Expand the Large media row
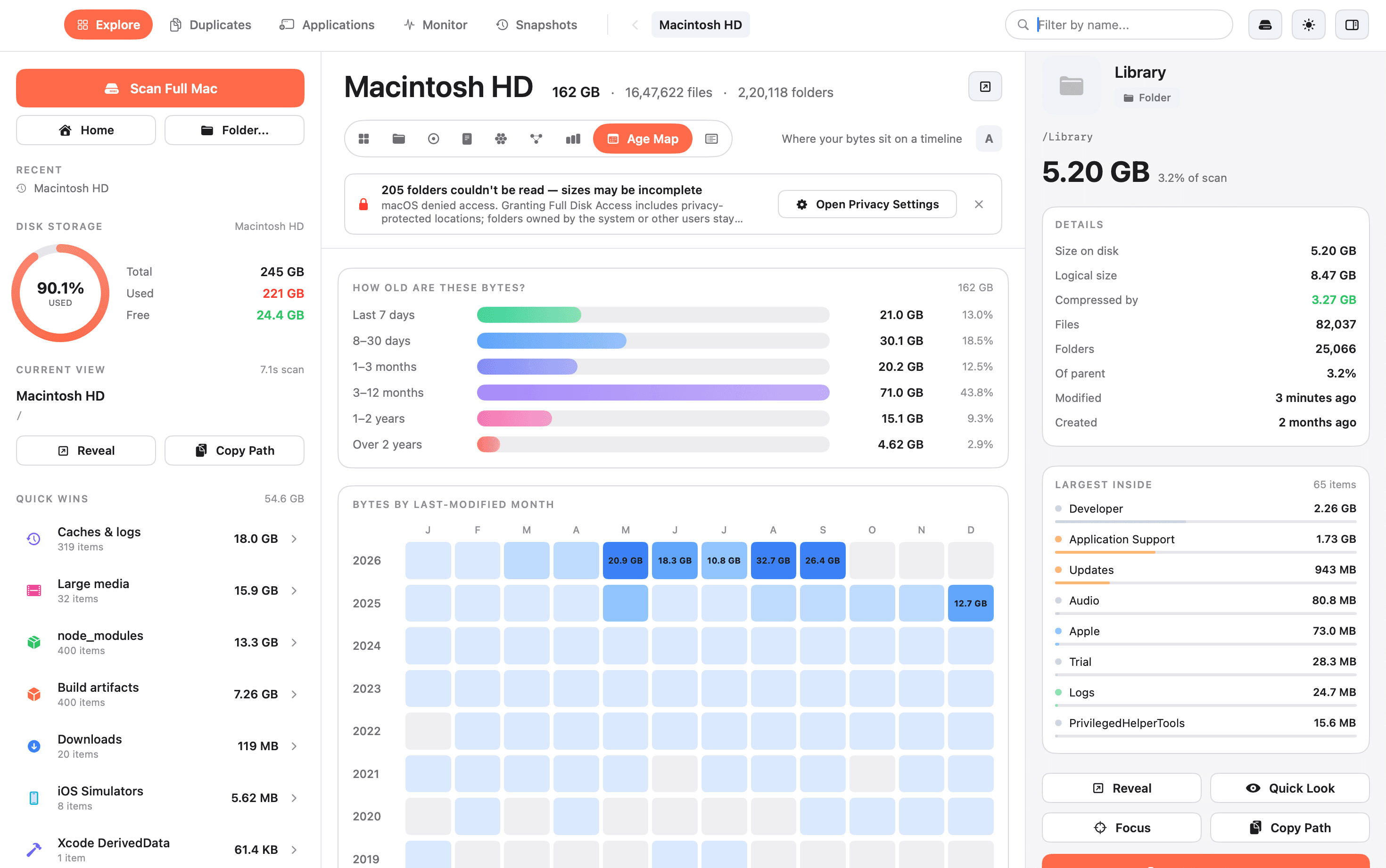The width and height of the screenshot is (1386, 868). 160,590
